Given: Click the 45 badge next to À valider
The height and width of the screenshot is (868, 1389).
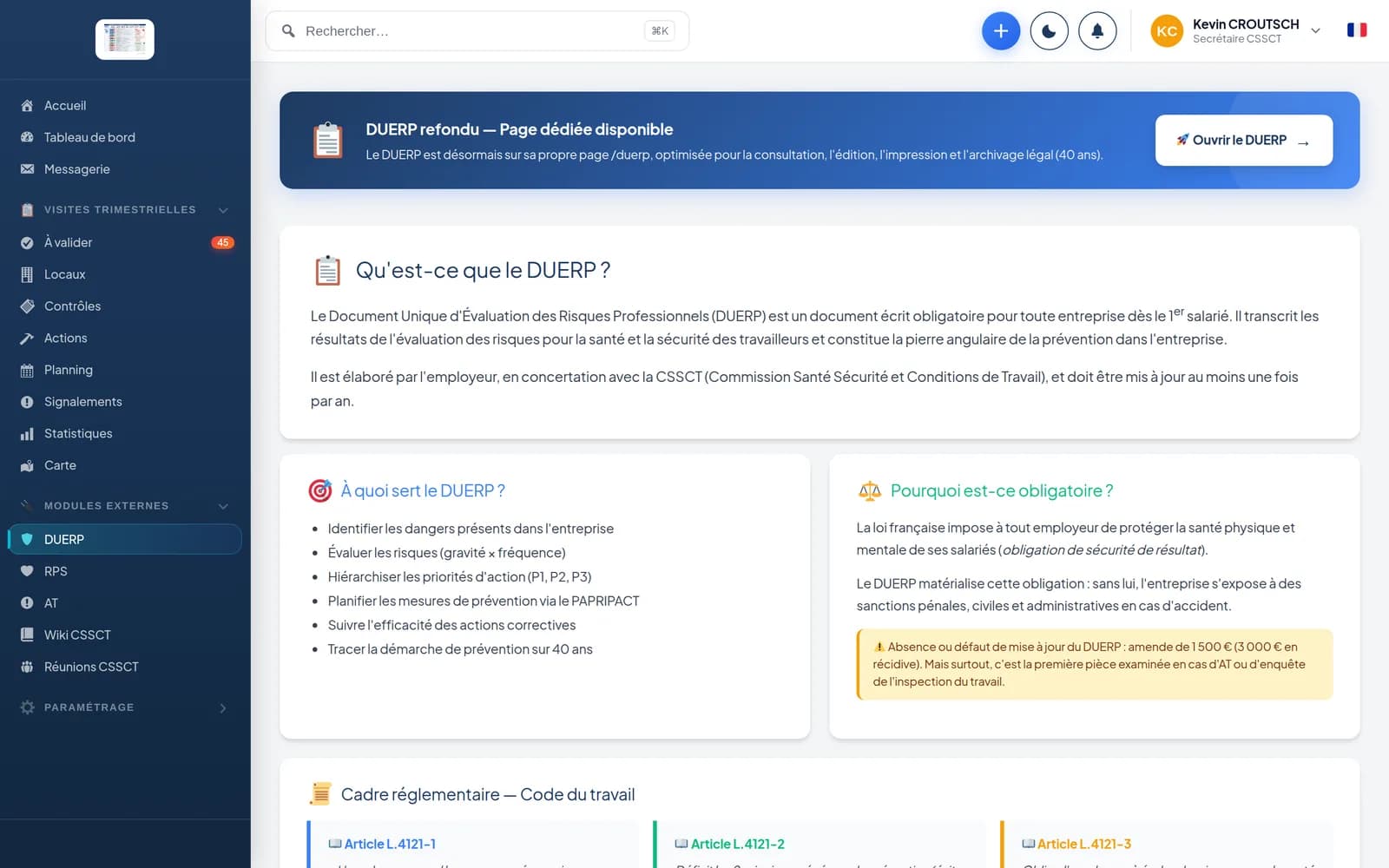Looking at the screenshot, I should pyautogui.click(x=223, y=243).
